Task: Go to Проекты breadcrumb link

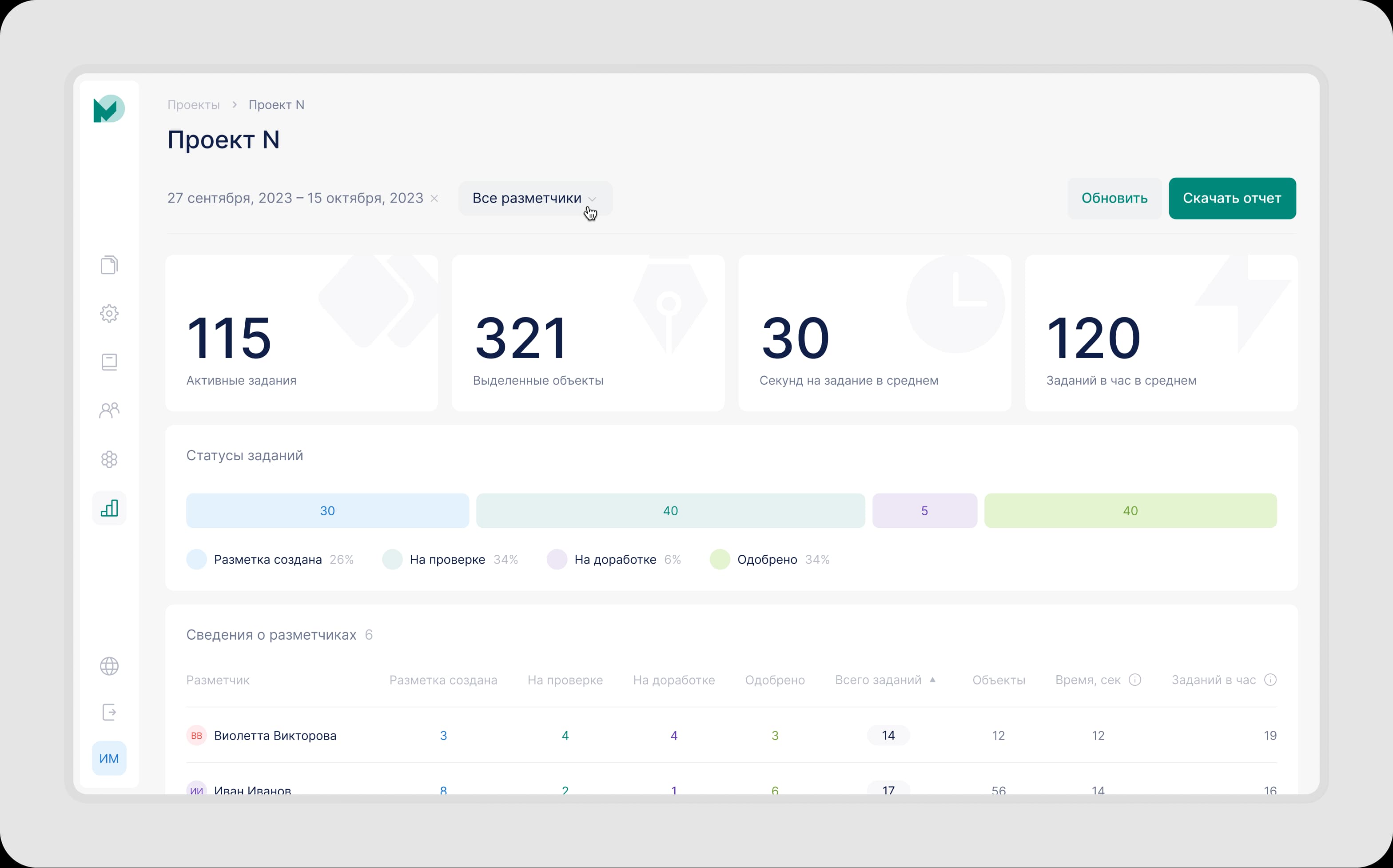Action: [193, 105]
